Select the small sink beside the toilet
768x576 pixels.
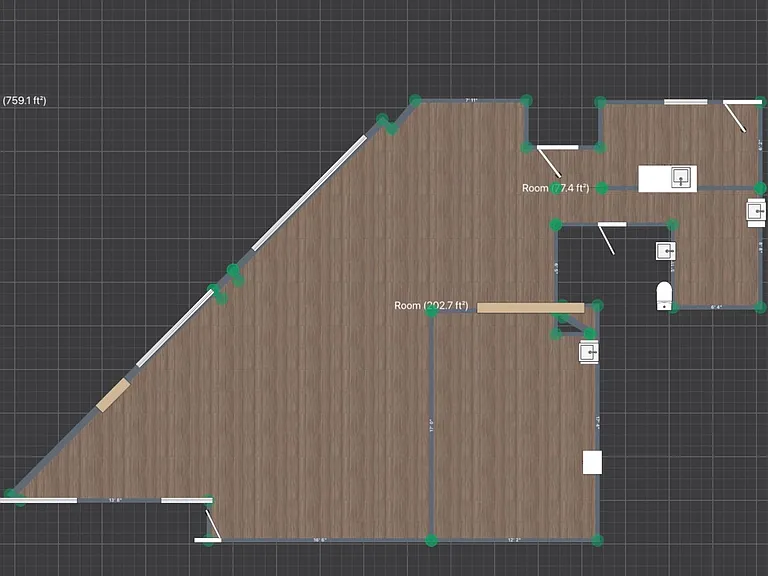[666, 251]
